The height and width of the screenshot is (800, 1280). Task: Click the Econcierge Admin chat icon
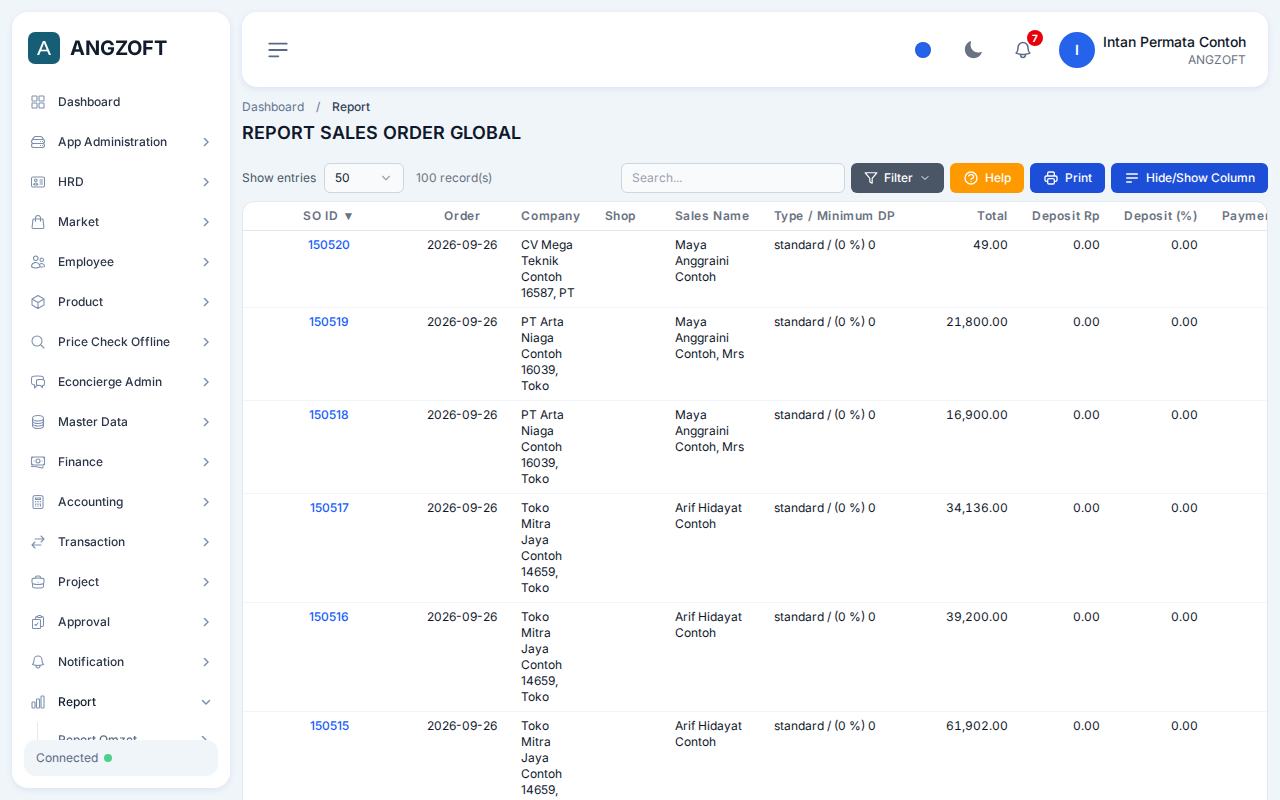[38, 382]
